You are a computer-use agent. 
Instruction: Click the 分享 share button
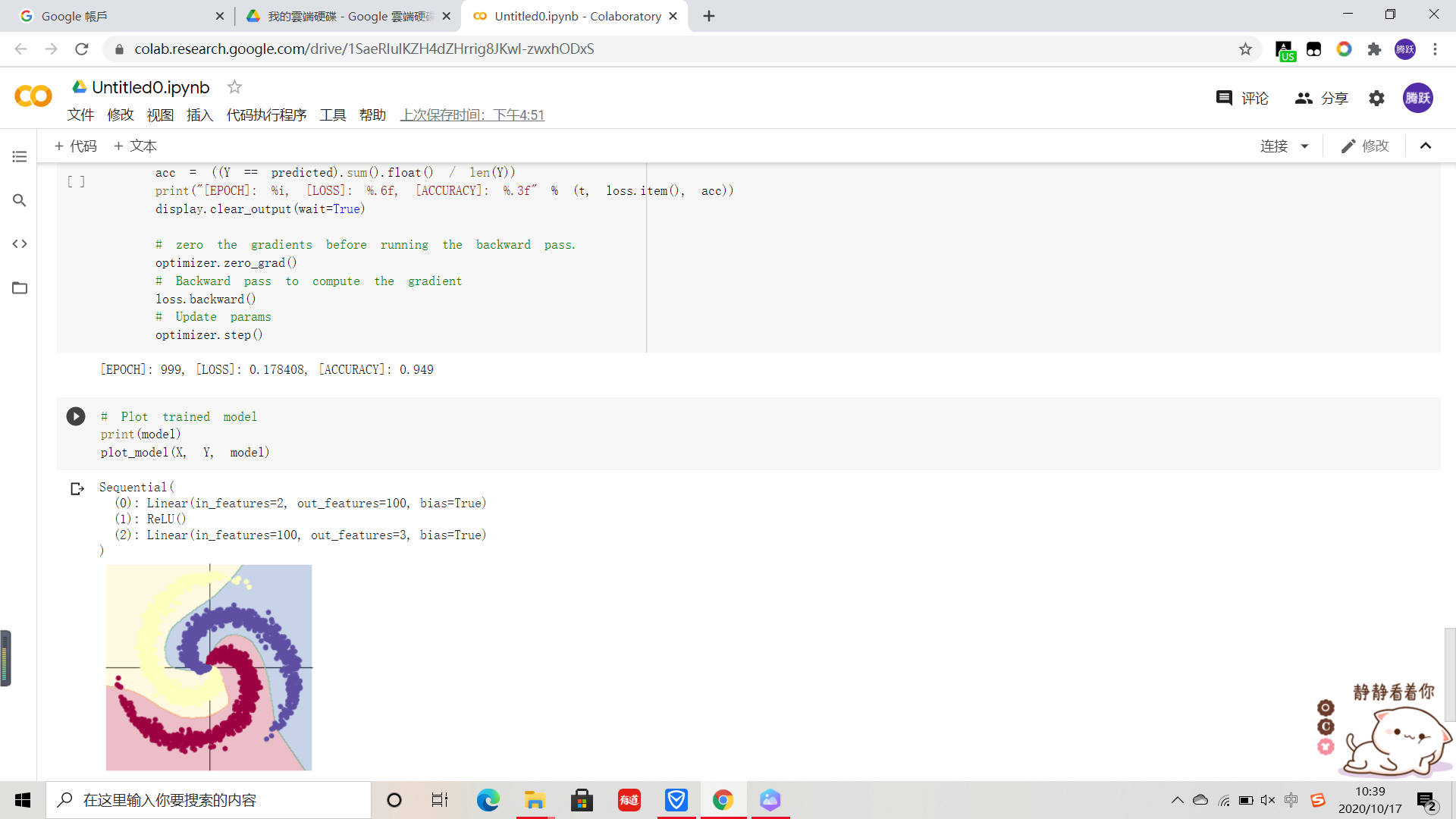click(x=1322, y=99)
